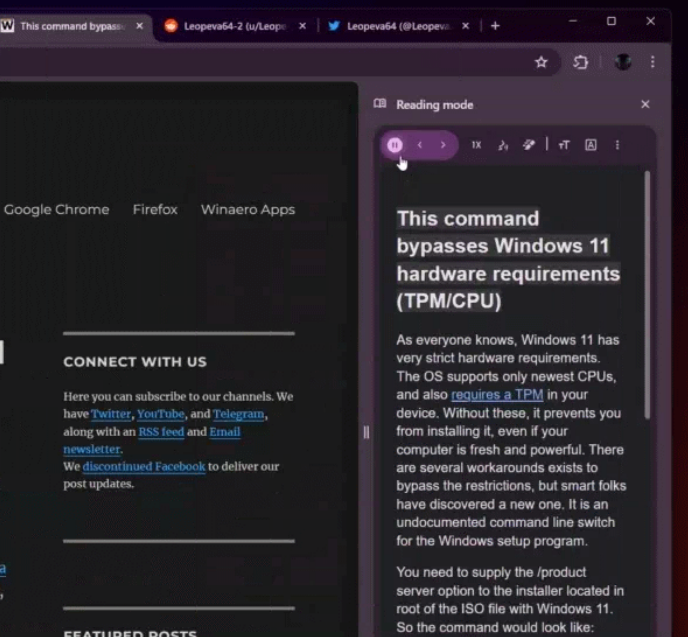Change 1x voice speed setting
The width and height of the screenshot is (688, 637).
point(477,145)
